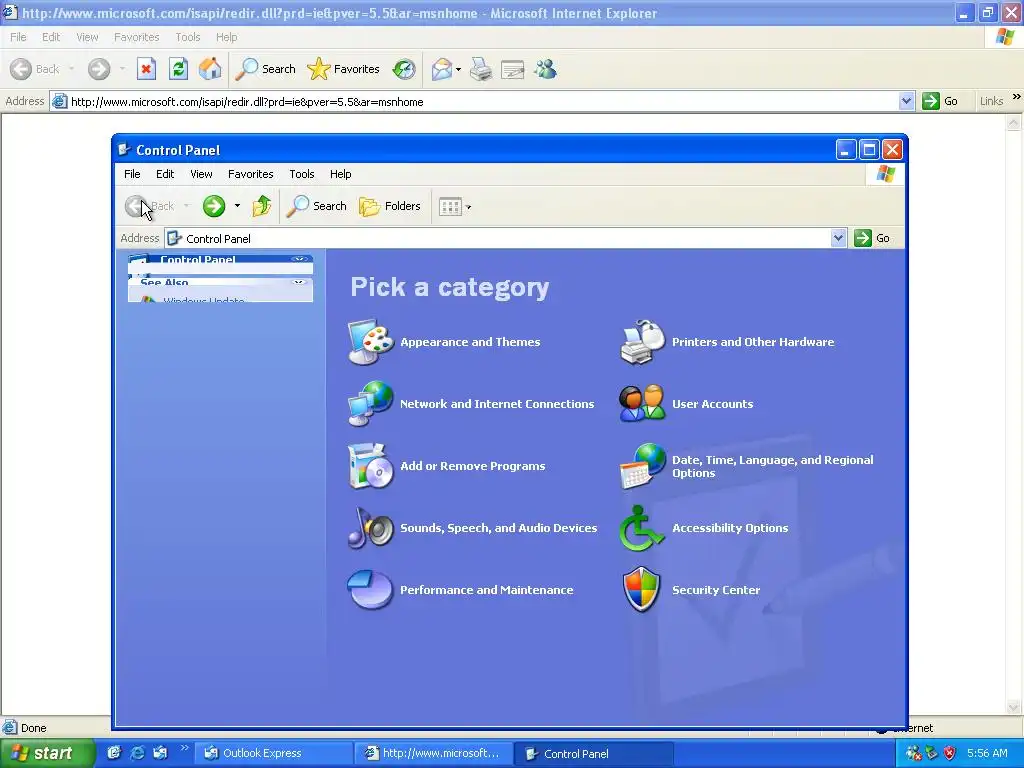Click Go button in Internet Explorer address bar
Viewport: 1024px width, 768px height.
940,101
